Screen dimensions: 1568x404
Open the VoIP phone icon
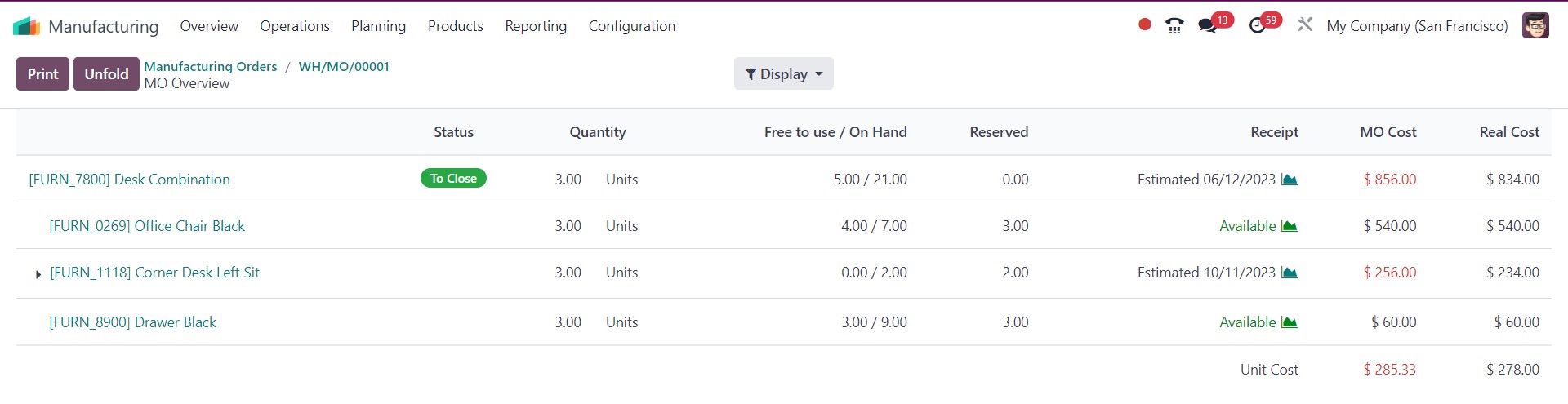pyautogui.click(x=1174, y=25)
